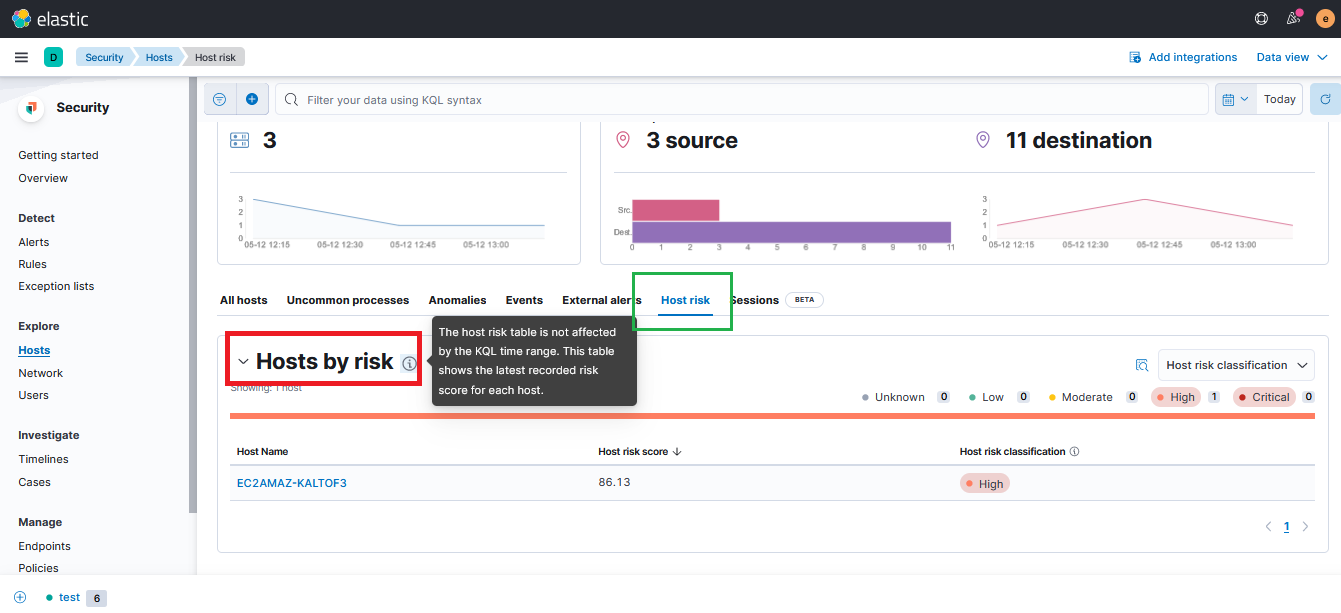Open the Elastic main navigation hamburger menu
Viewport: 1341px width, 613px height.
21,57
